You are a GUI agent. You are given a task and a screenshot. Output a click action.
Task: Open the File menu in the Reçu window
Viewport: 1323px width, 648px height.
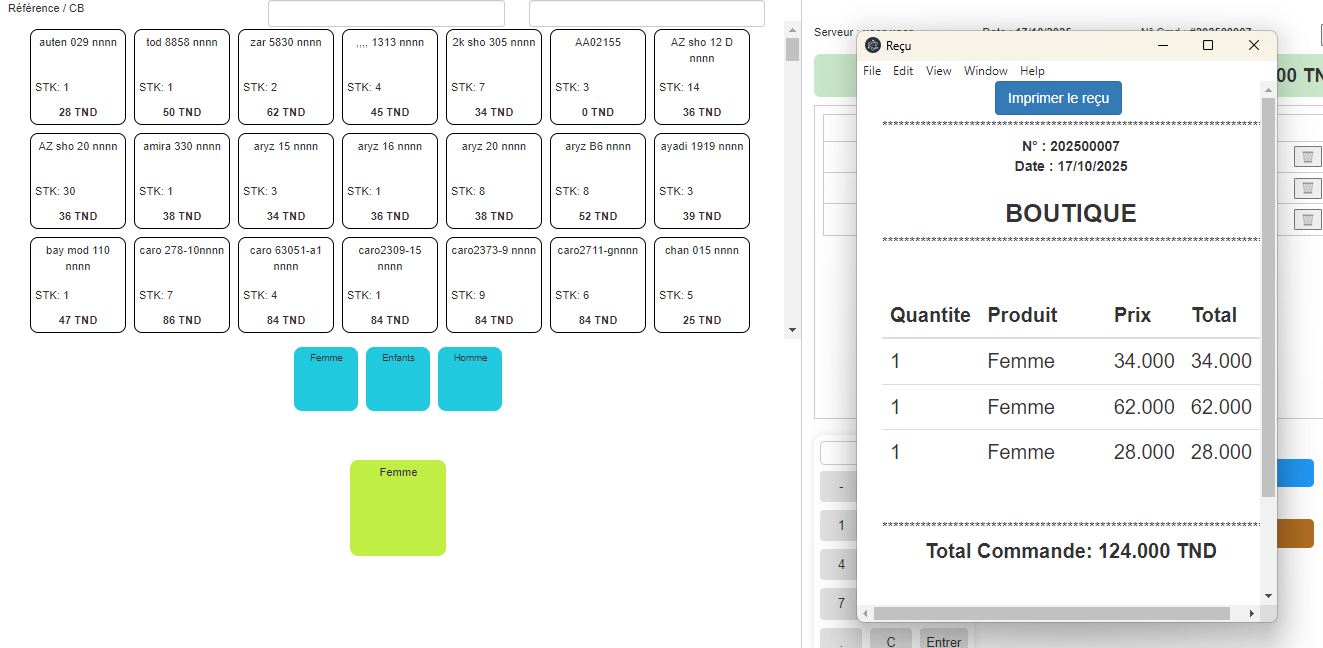pyautogui.click(x=872, y=71)
